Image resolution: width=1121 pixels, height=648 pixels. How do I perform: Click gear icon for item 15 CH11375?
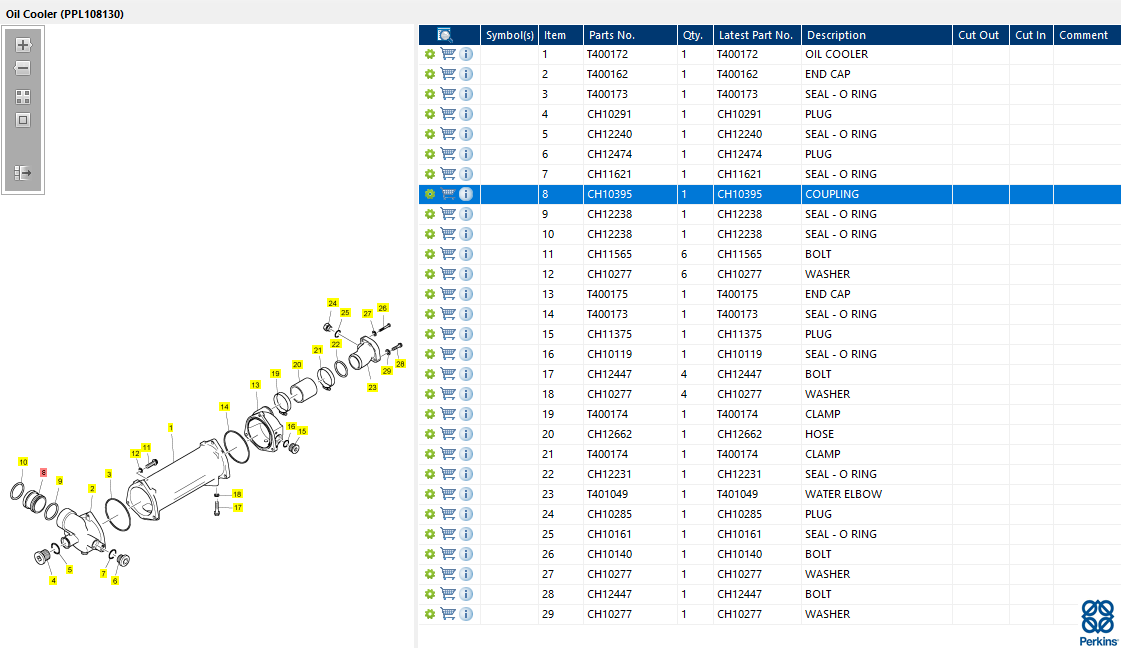click(x=430, y=334)
